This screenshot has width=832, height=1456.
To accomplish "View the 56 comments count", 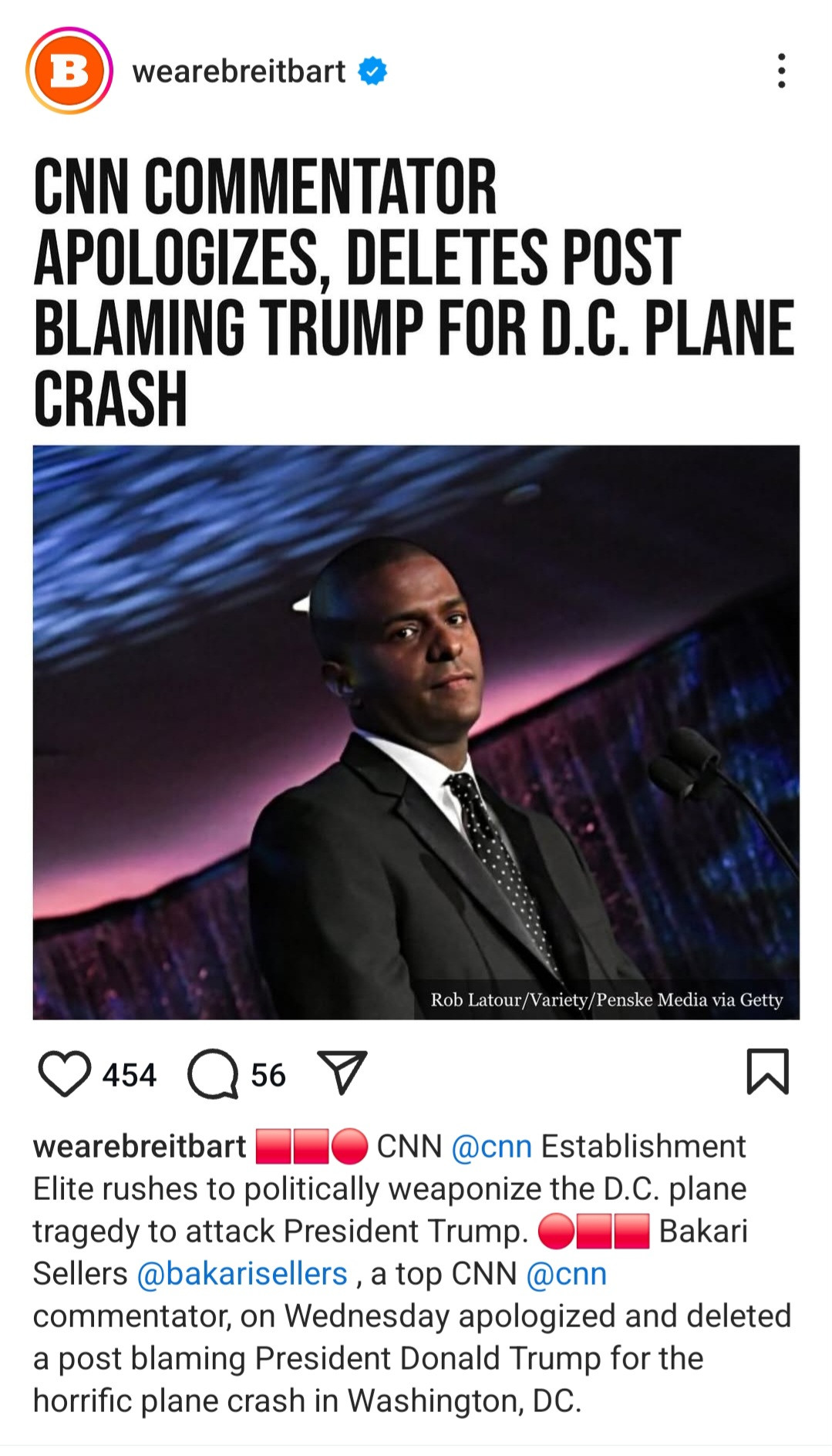I will pos(268,1074).
